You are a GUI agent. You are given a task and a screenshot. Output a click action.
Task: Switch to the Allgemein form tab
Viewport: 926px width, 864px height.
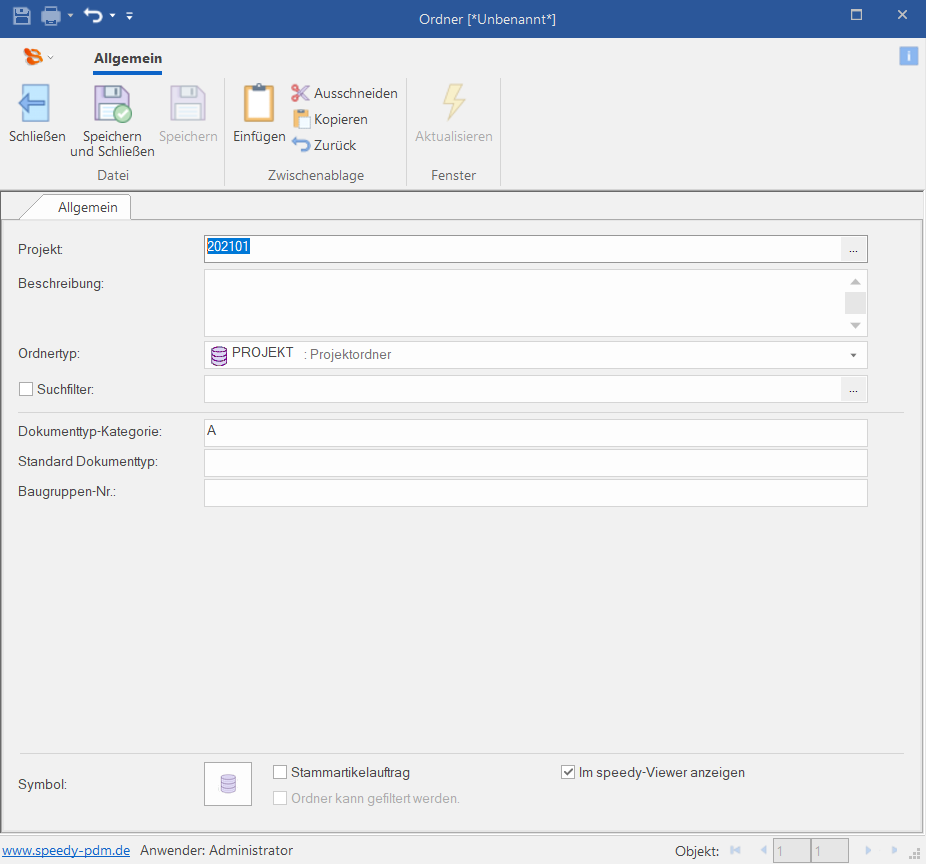click(87, 207)
